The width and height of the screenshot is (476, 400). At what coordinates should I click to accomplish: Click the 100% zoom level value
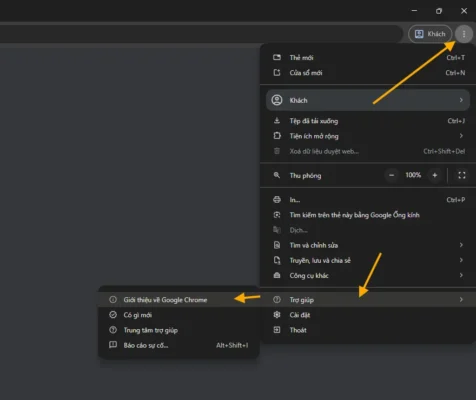coord(413,175)
